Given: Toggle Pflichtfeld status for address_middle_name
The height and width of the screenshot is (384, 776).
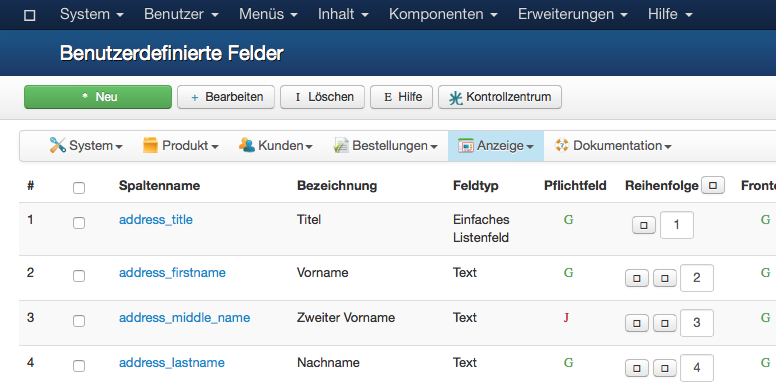Looking at the screenshot, I should (566, 317).
